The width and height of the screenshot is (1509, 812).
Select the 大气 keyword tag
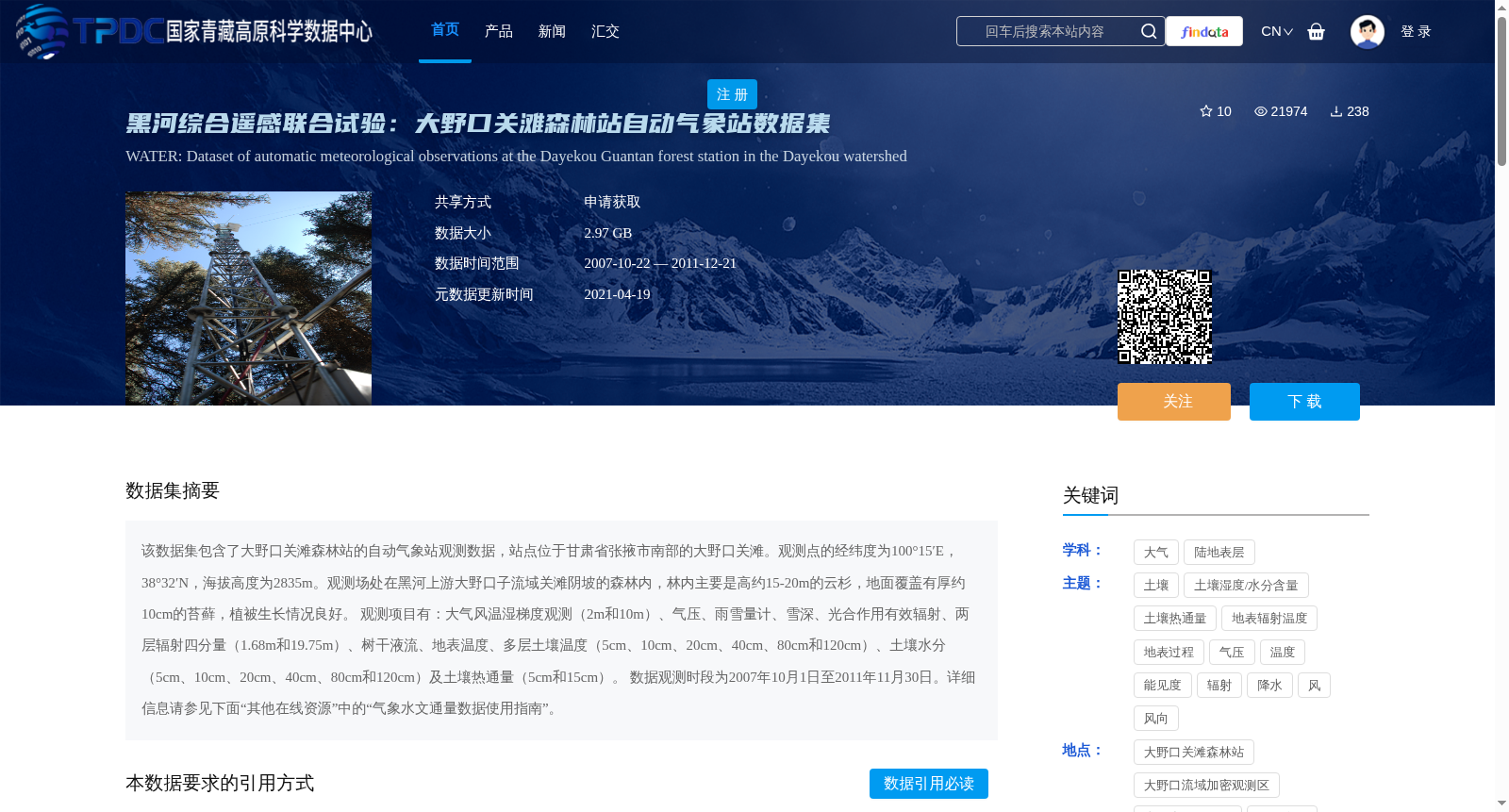(x=1156, y=553)
